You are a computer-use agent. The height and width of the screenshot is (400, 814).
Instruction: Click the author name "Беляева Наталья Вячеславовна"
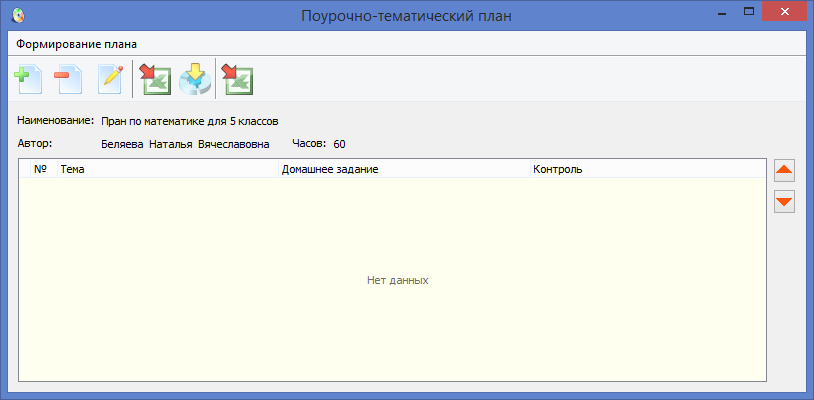[x=185, y=144]
